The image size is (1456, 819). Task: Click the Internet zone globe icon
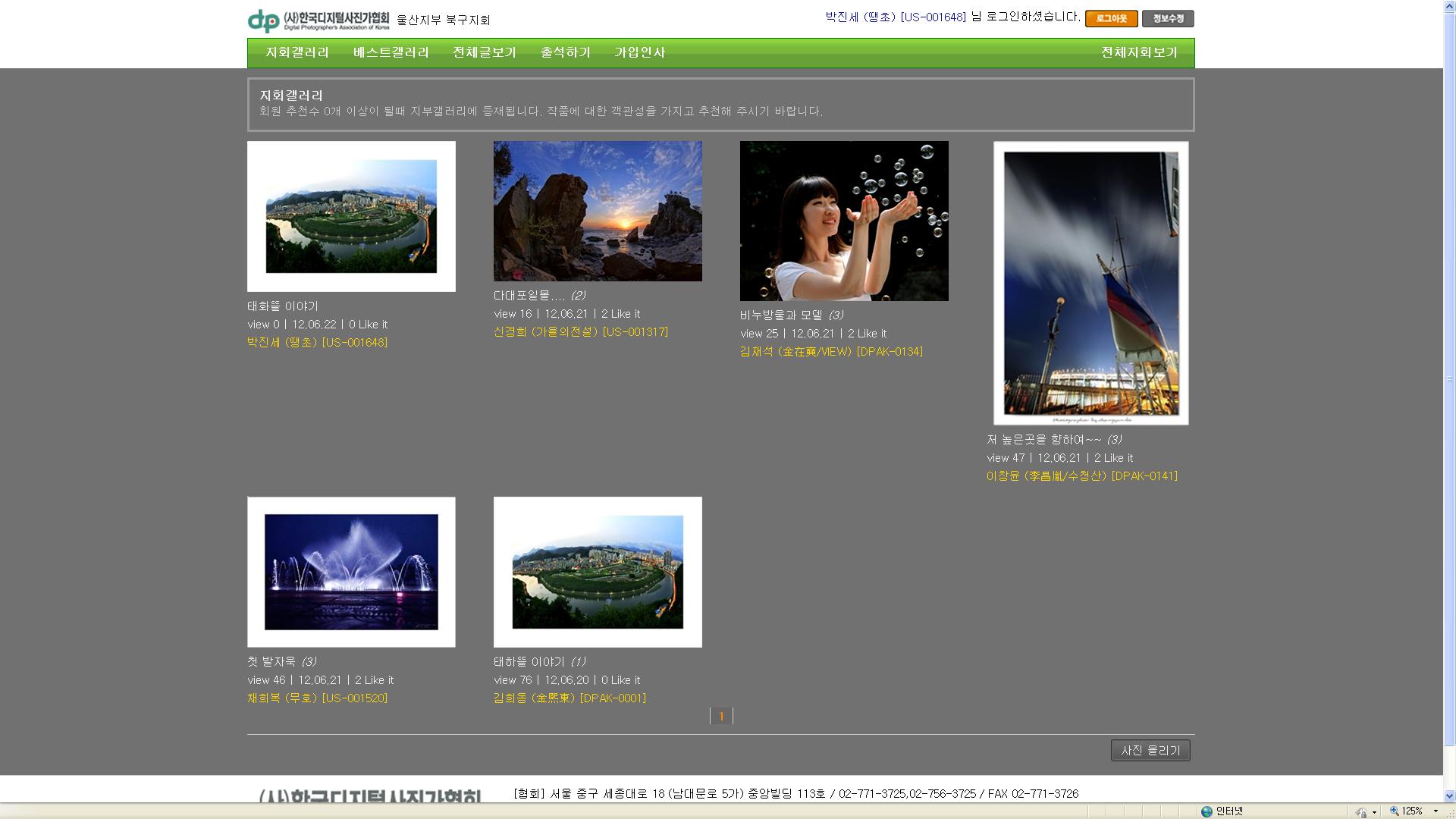click(x=1207, y=811)
